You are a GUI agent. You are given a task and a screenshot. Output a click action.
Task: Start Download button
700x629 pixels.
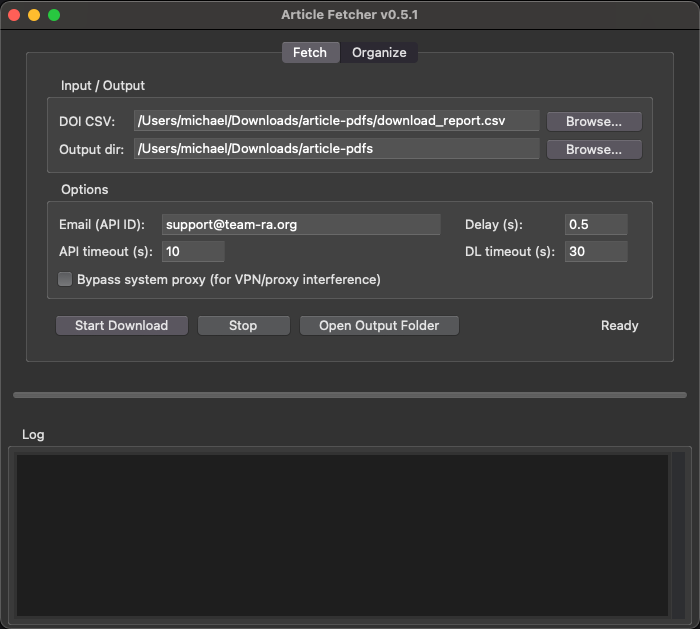coord(121,325)
